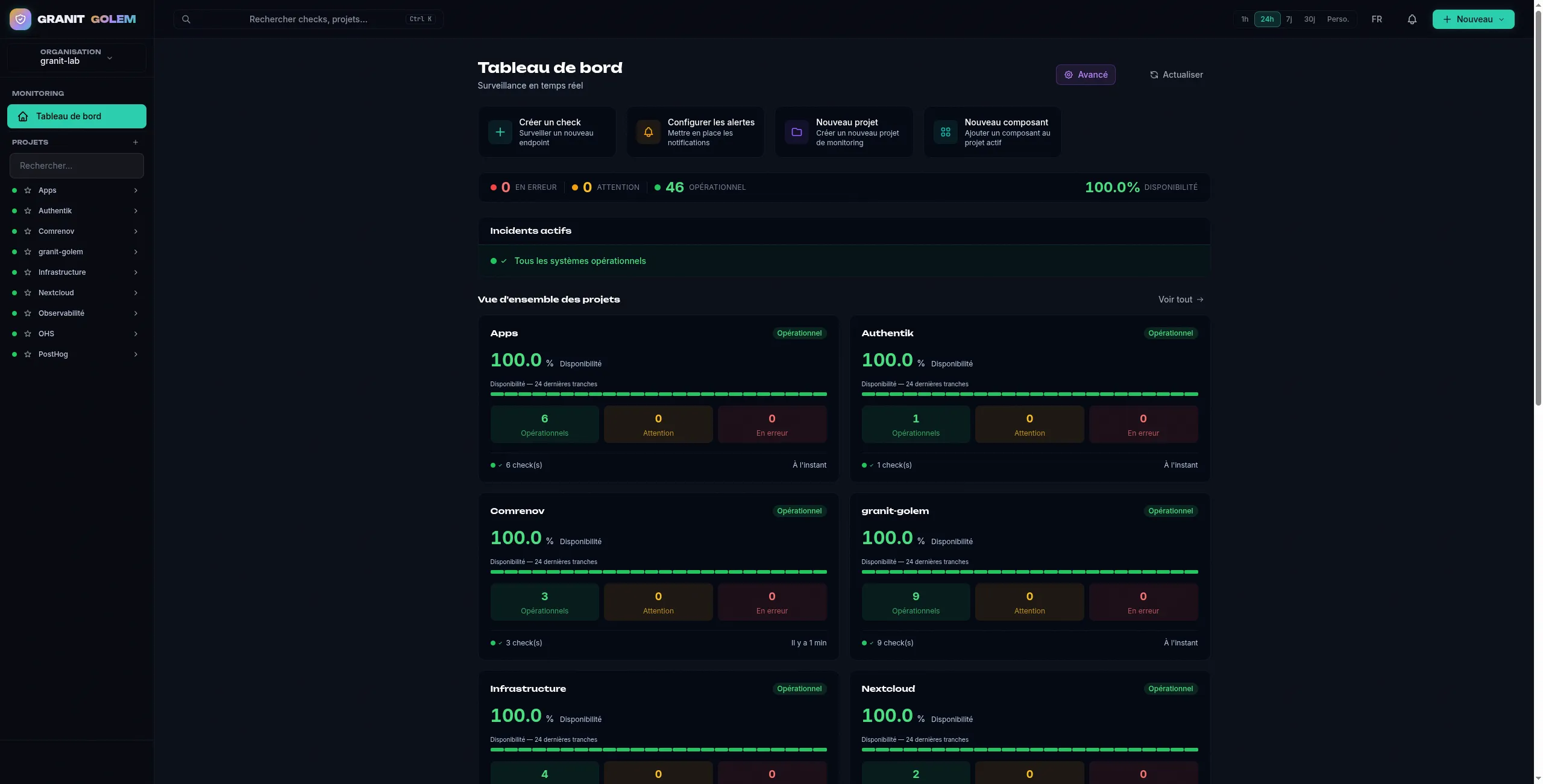Star the PostHog project in the sidebar
Viewport: 1543px width, 784px height.
click(28, 354)
